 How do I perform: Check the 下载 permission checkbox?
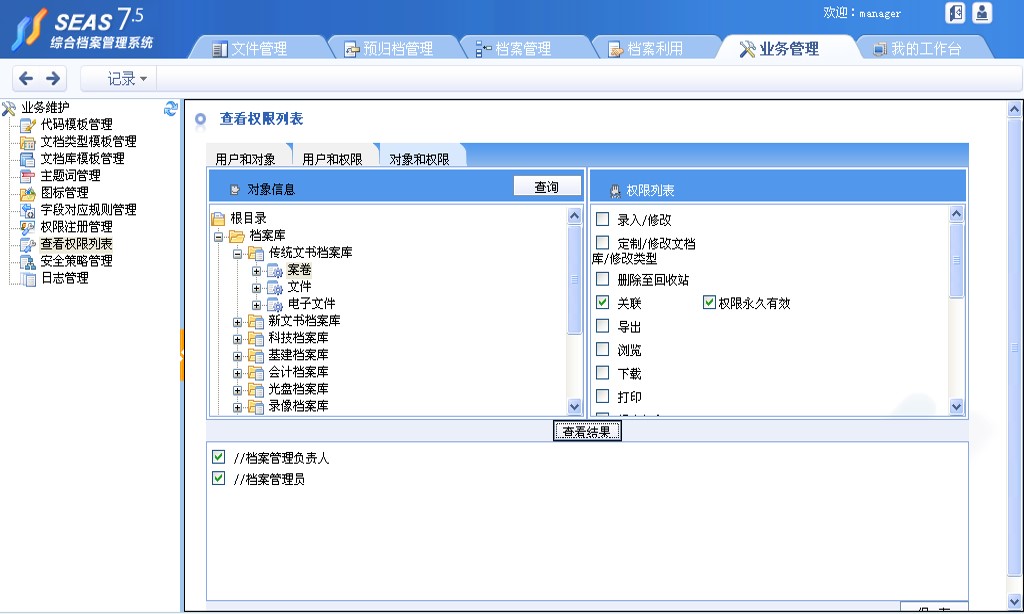[603, 372]
